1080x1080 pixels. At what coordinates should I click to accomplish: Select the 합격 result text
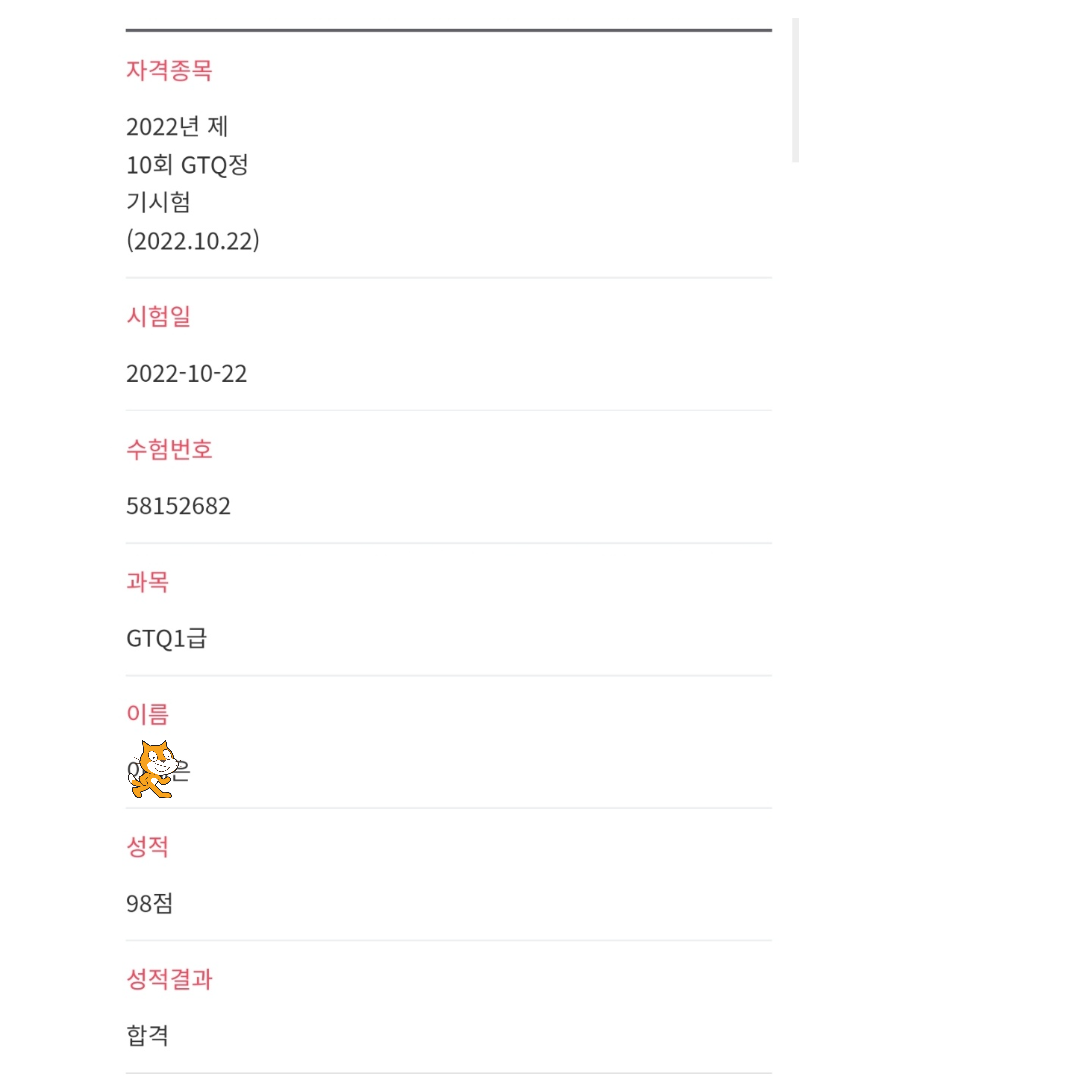[147, 1036]
